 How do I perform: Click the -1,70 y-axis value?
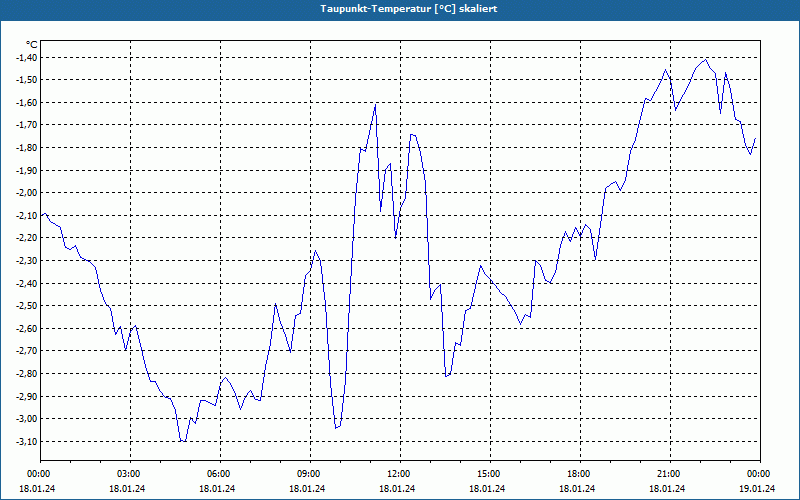[27, 125]
